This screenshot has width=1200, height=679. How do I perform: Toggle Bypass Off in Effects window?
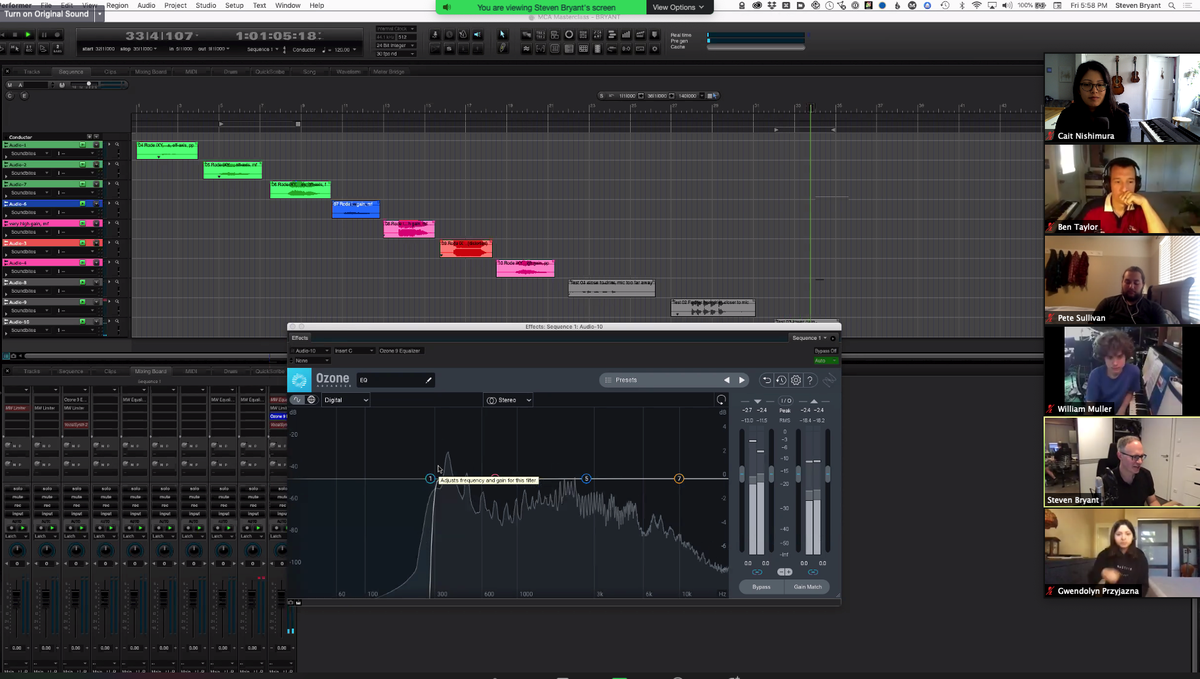[826, 351]
